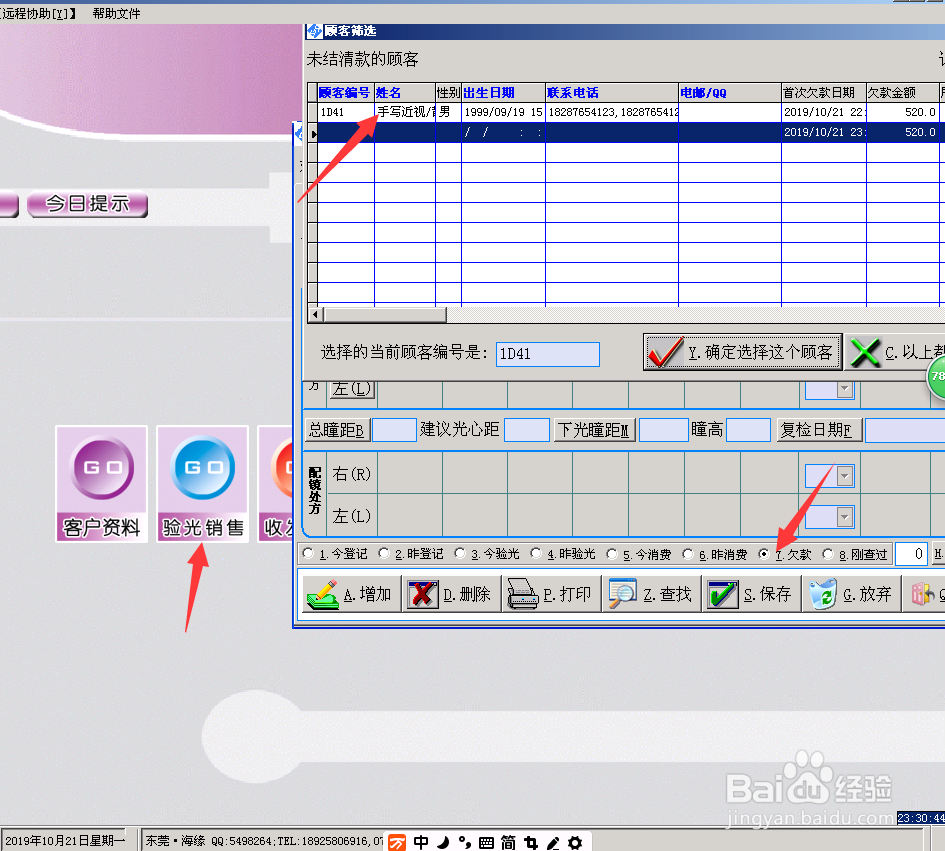The height and width of the screenshot is (851, 945).
Task: Click the S.保存 save button
Action: (751, 594)
